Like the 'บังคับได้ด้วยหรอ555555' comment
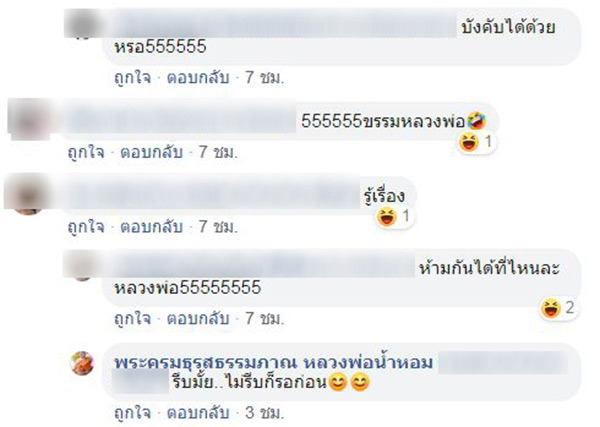600x427 pixels. click(132, 78)
